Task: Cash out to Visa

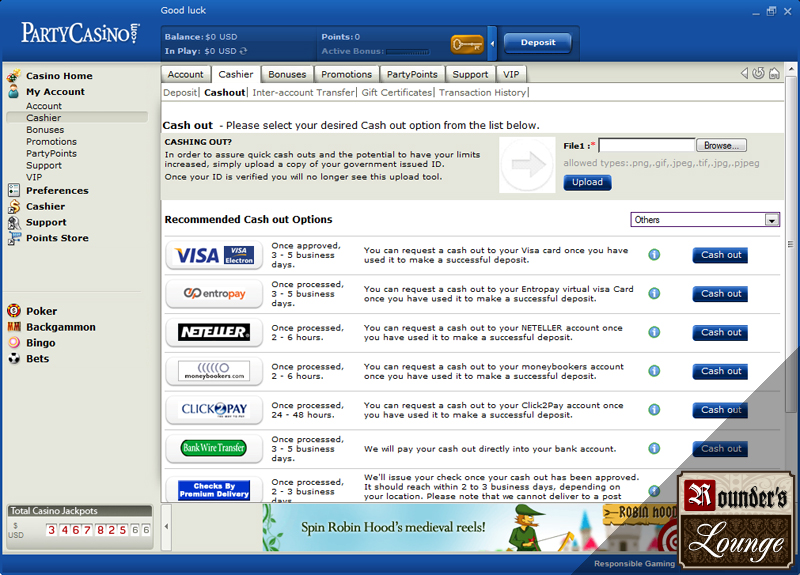Action: point(720,255)
